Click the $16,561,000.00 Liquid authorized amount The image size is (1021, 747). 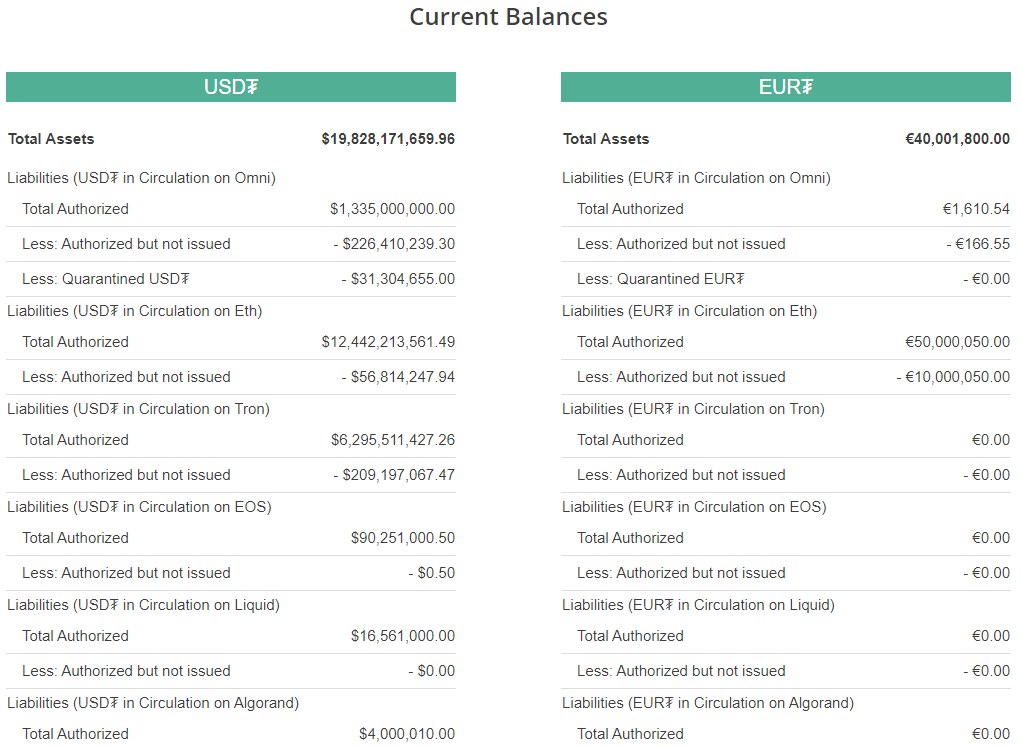402,636
